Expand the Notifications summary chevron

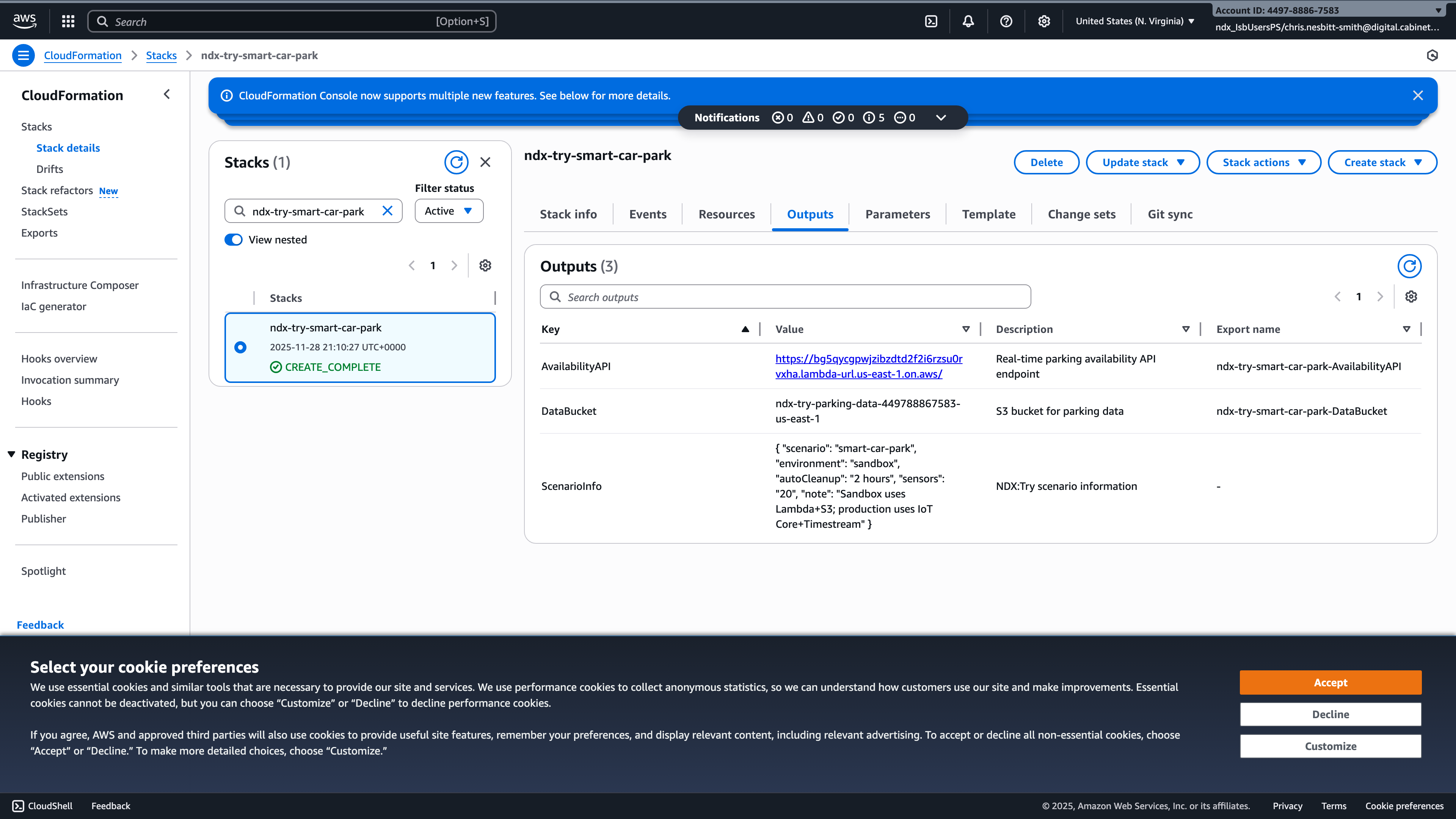click(940, 118)
